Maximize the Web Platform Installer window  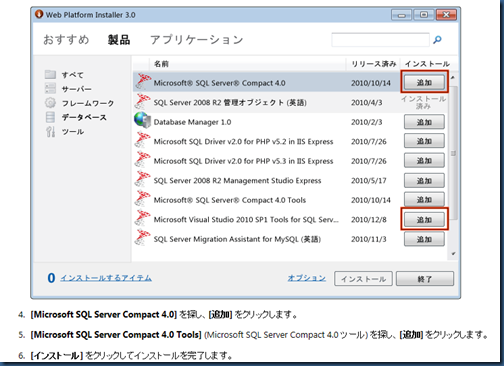tap(424, 15)
